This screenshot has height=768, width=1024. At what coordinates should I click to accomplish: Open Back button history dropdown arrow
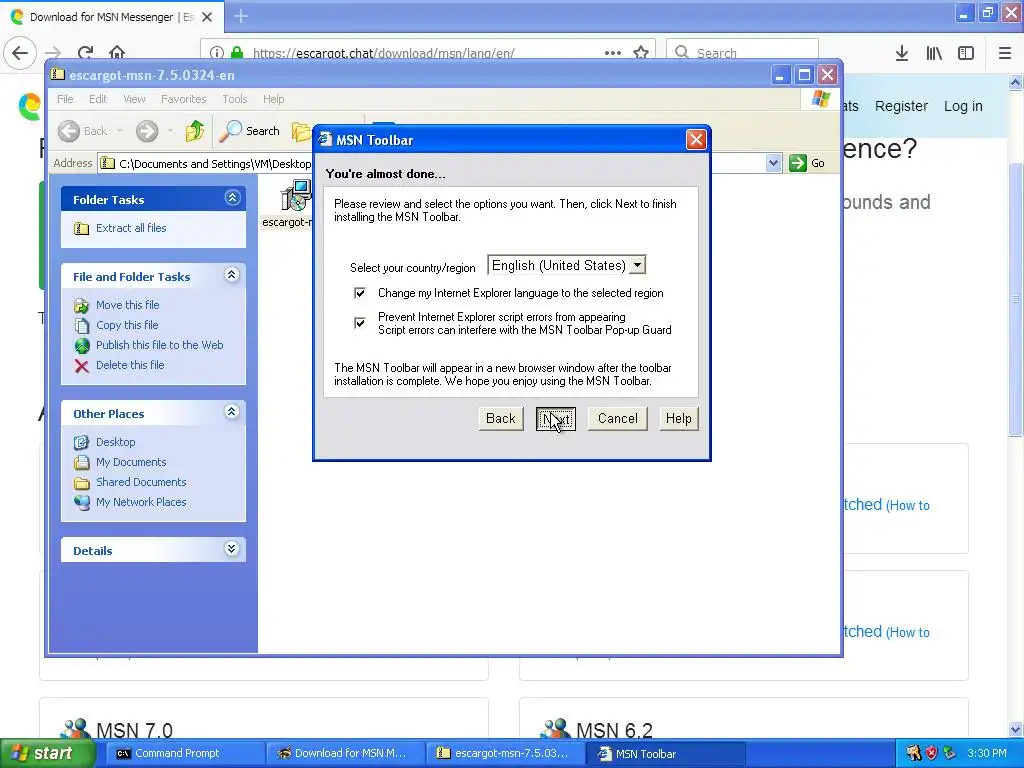(120, 131)
